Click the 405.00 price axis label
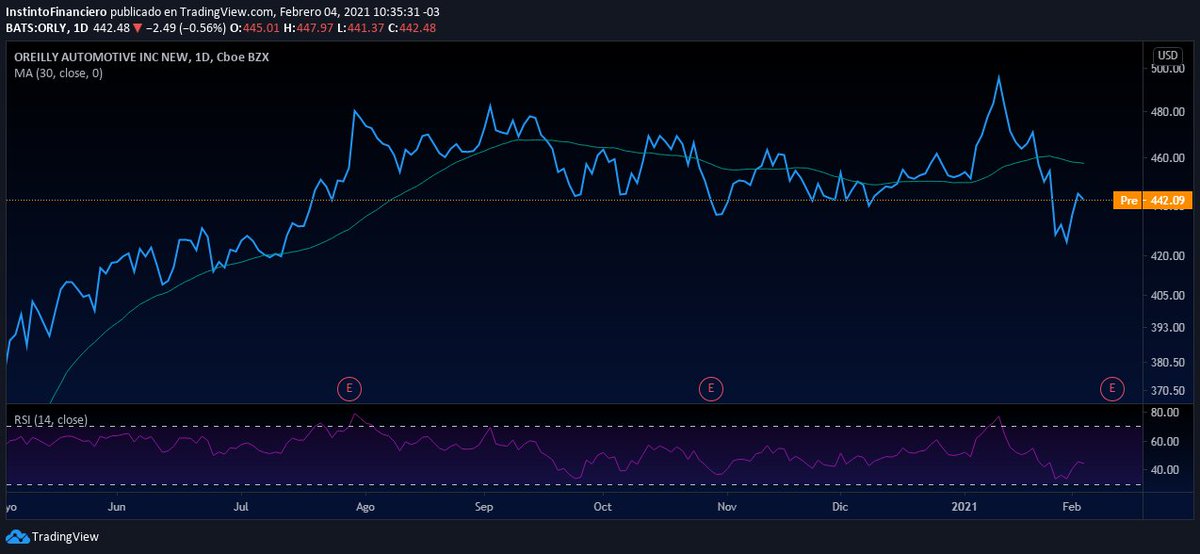The image size is (1200, 554). [1166, 296]
